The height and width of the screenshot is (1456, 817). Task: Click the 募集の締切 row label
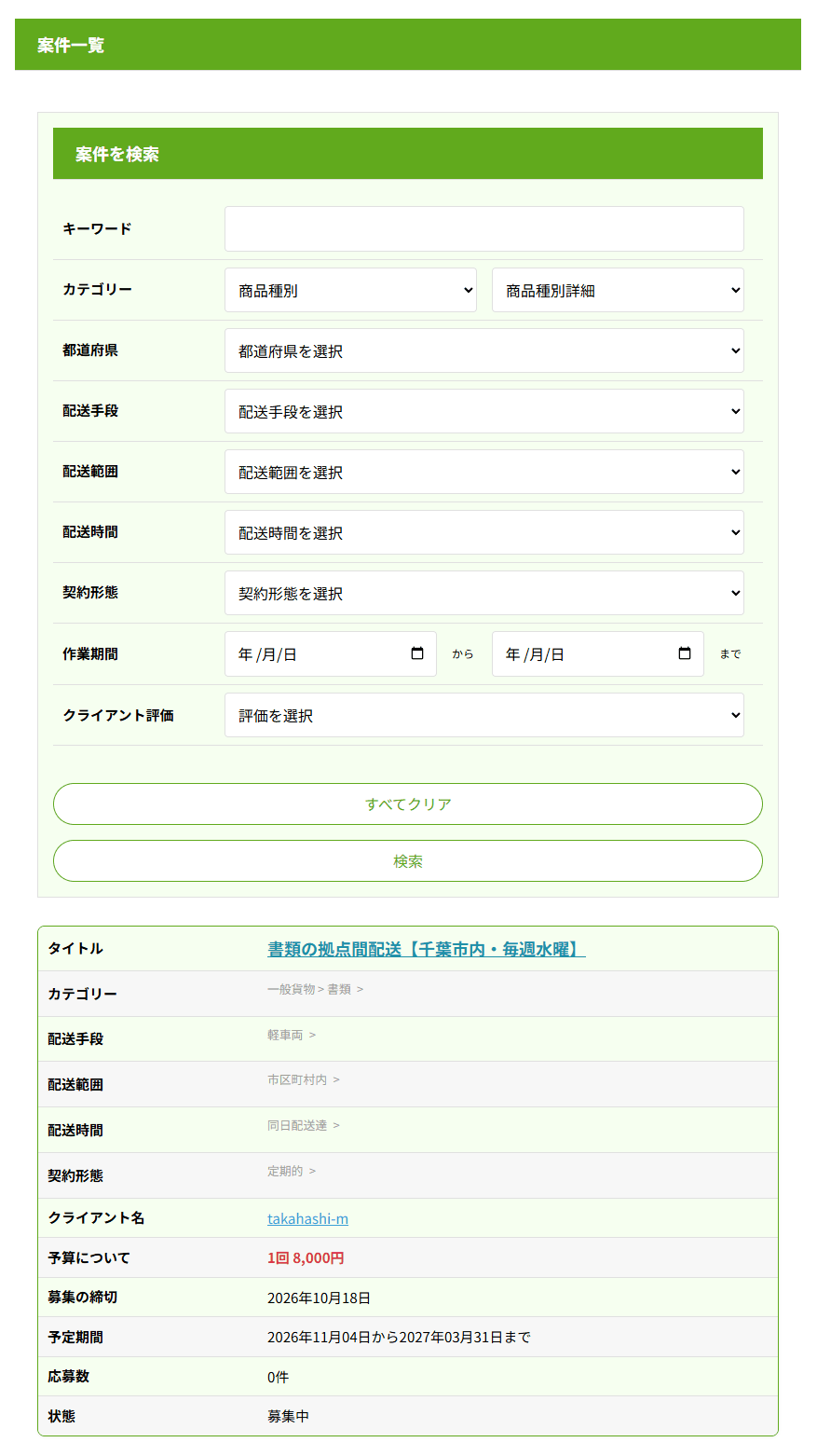click(x=83, y=1298)
